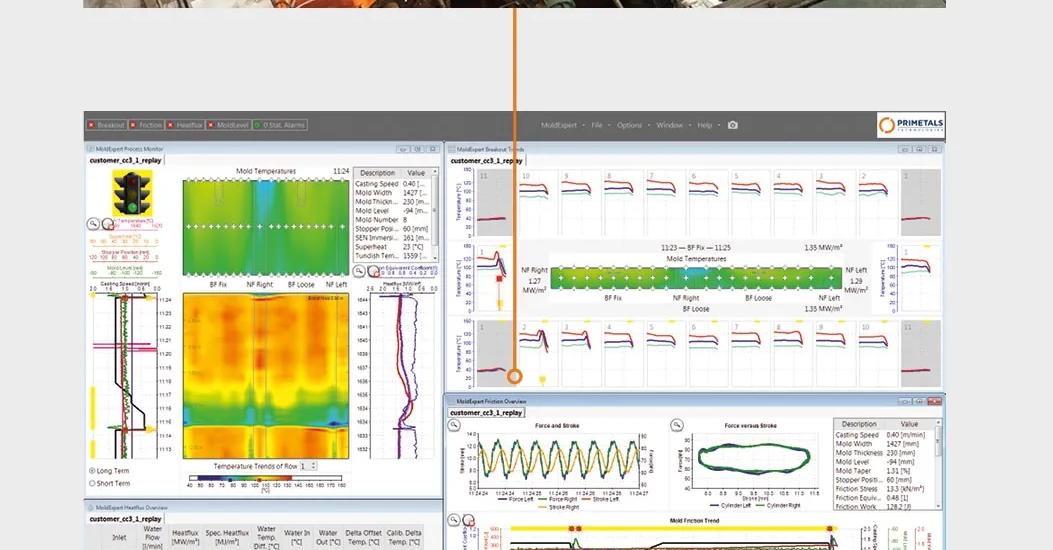Click the Primetals Technologies logo
1053x550 pixels.
[911, 125]
